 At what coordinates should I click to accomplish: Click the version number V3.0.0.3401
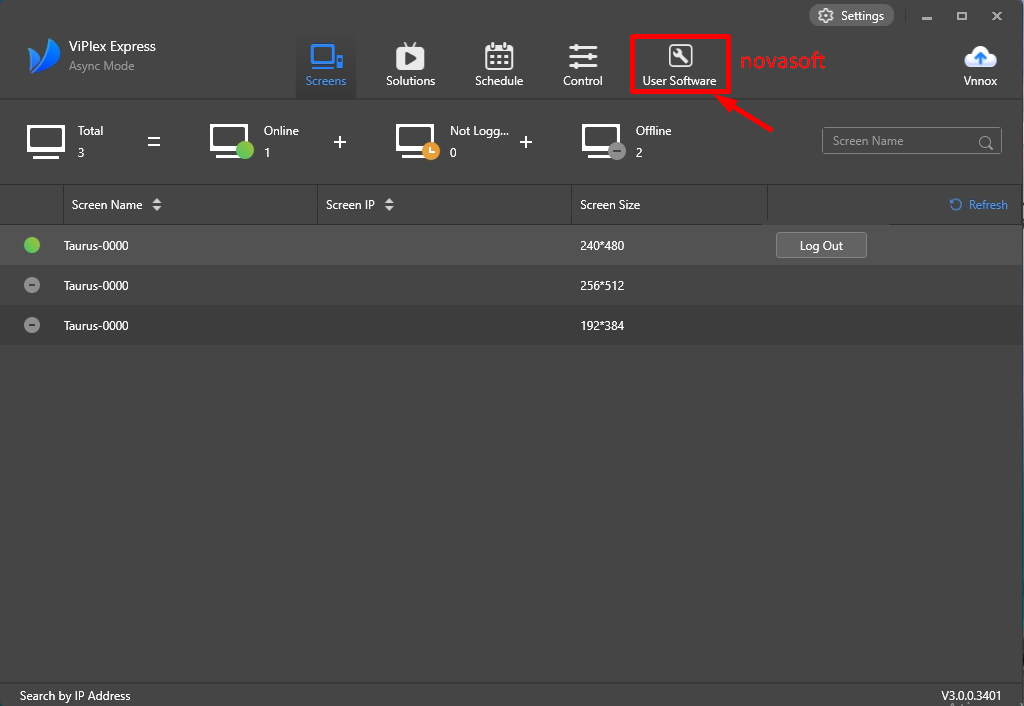pos(971,696)
